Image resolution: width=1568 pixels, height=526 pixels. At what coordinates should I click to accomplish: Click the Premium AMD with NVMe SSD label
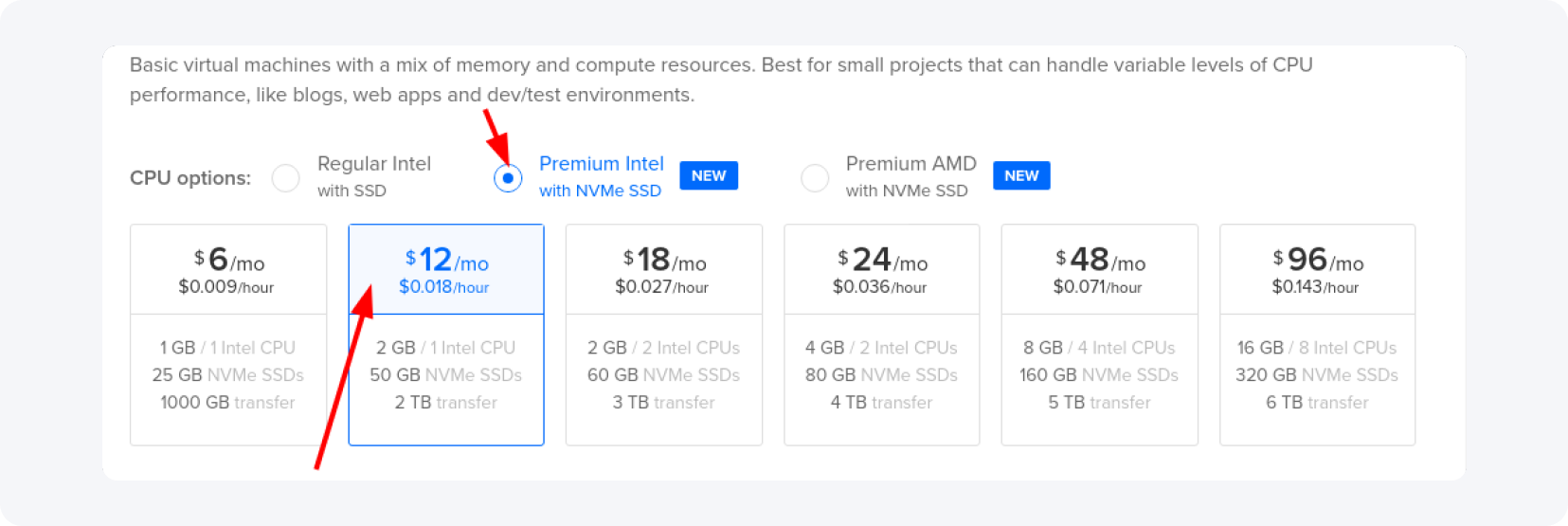click(x=910, y=176)
